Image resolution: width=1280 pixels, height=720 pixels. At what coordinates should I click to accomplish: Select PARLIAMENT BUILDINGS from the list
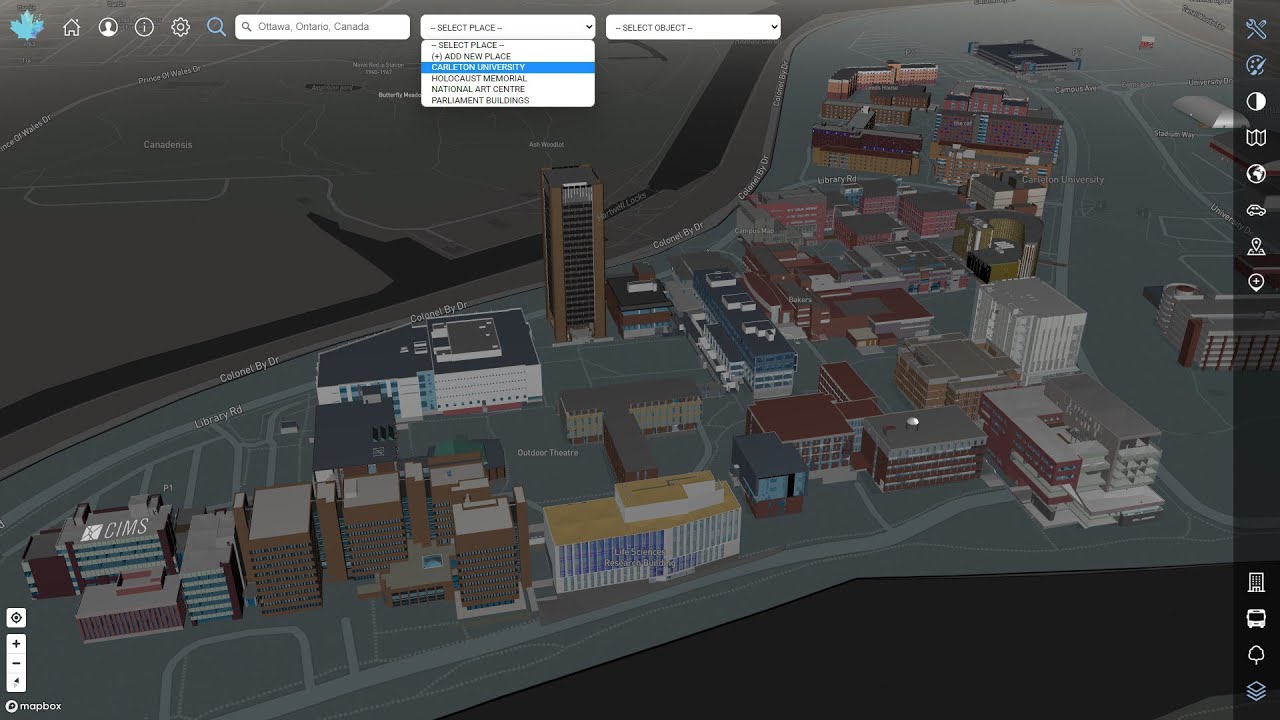(x=508, y=100)
